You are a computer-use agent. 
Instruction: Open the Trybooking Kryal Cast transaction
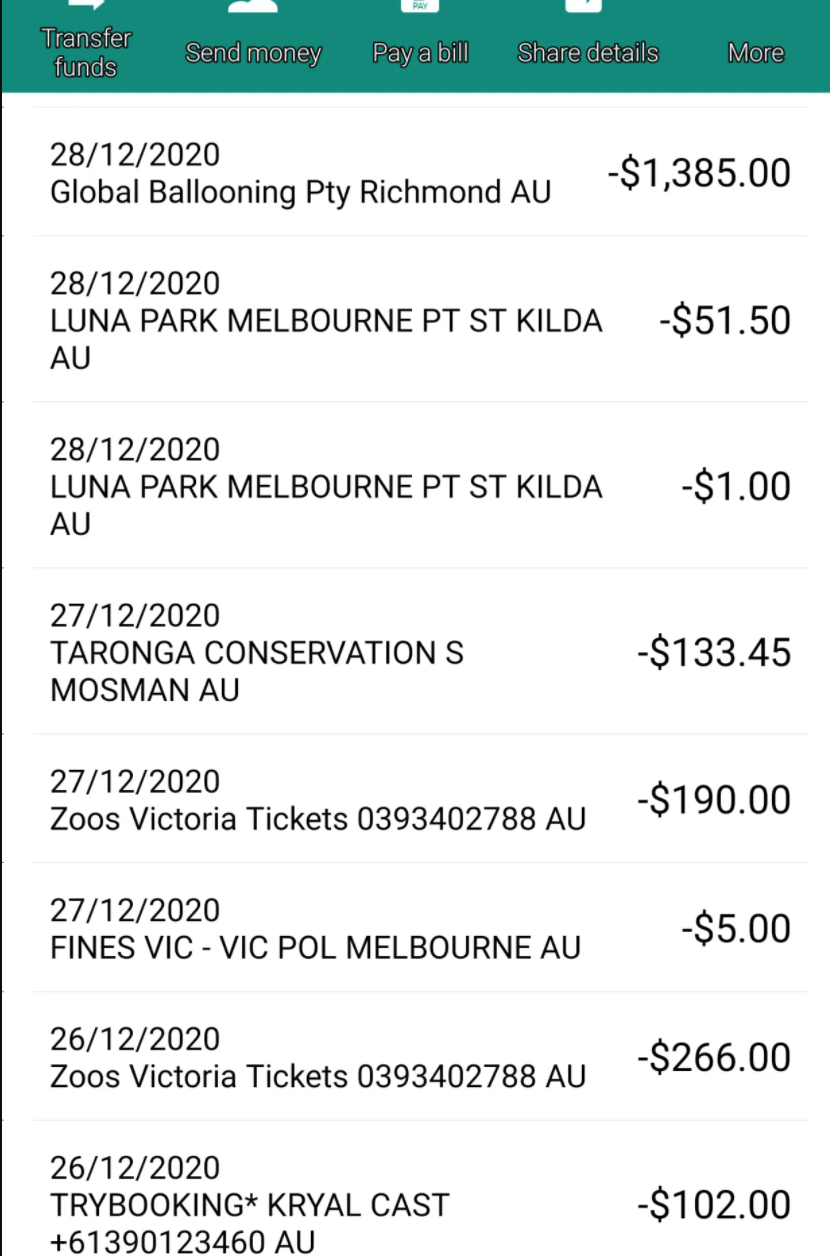420,1189
